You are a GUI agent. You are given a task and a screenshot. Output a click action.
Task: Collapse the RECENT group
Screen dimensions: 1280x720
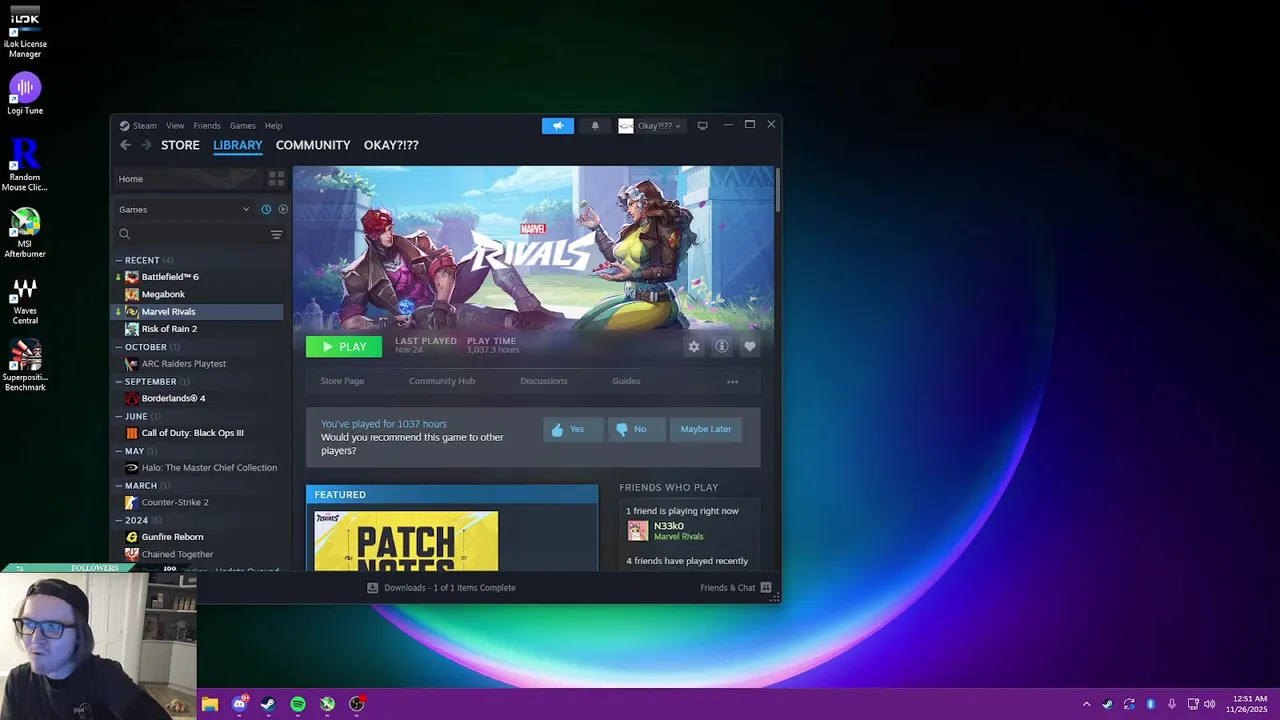(142, 260)
